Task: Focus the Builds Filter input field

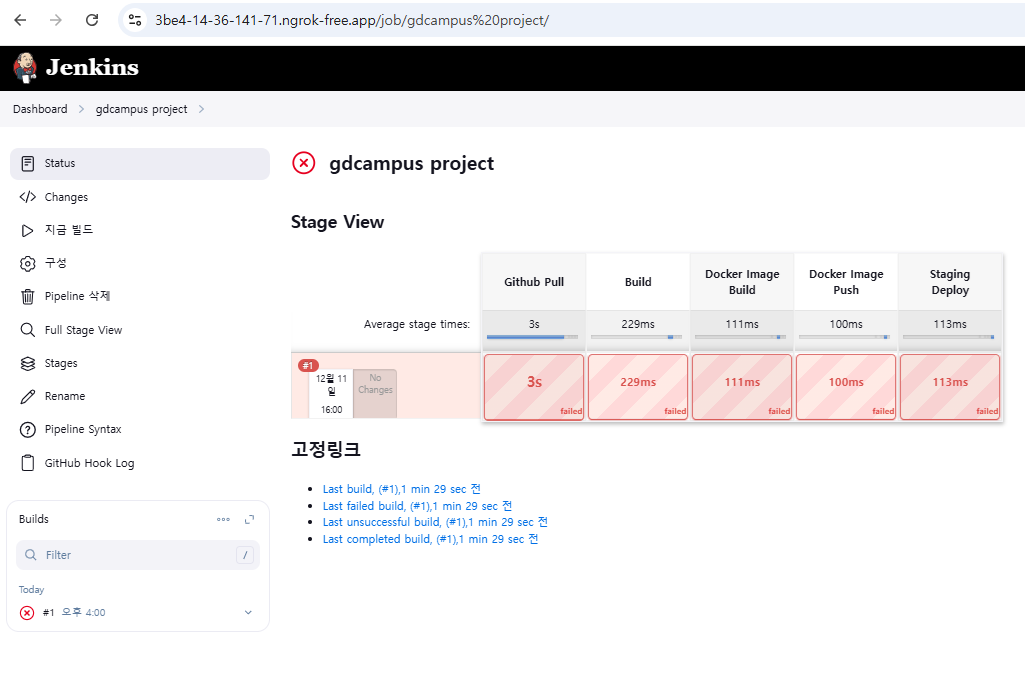Action: tap(138, 555)
